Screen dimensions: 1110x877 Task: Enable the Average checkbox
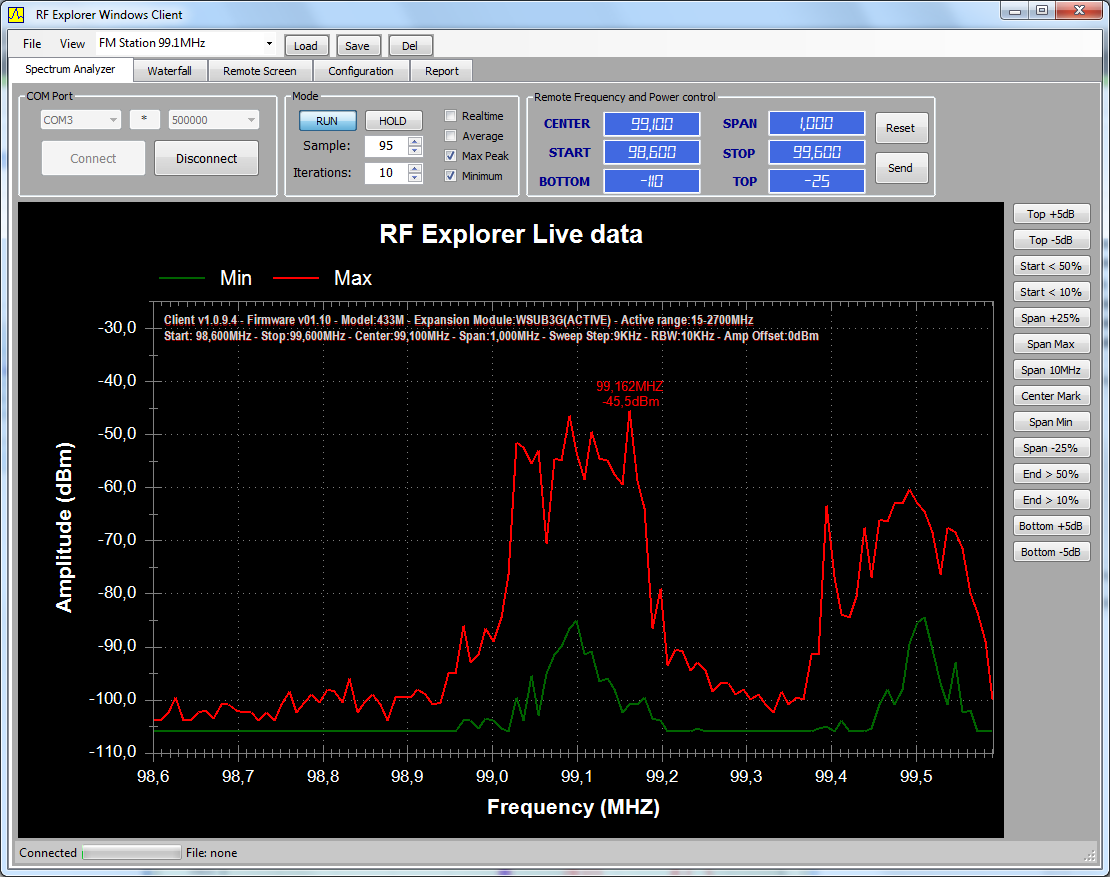coord(450,136)
